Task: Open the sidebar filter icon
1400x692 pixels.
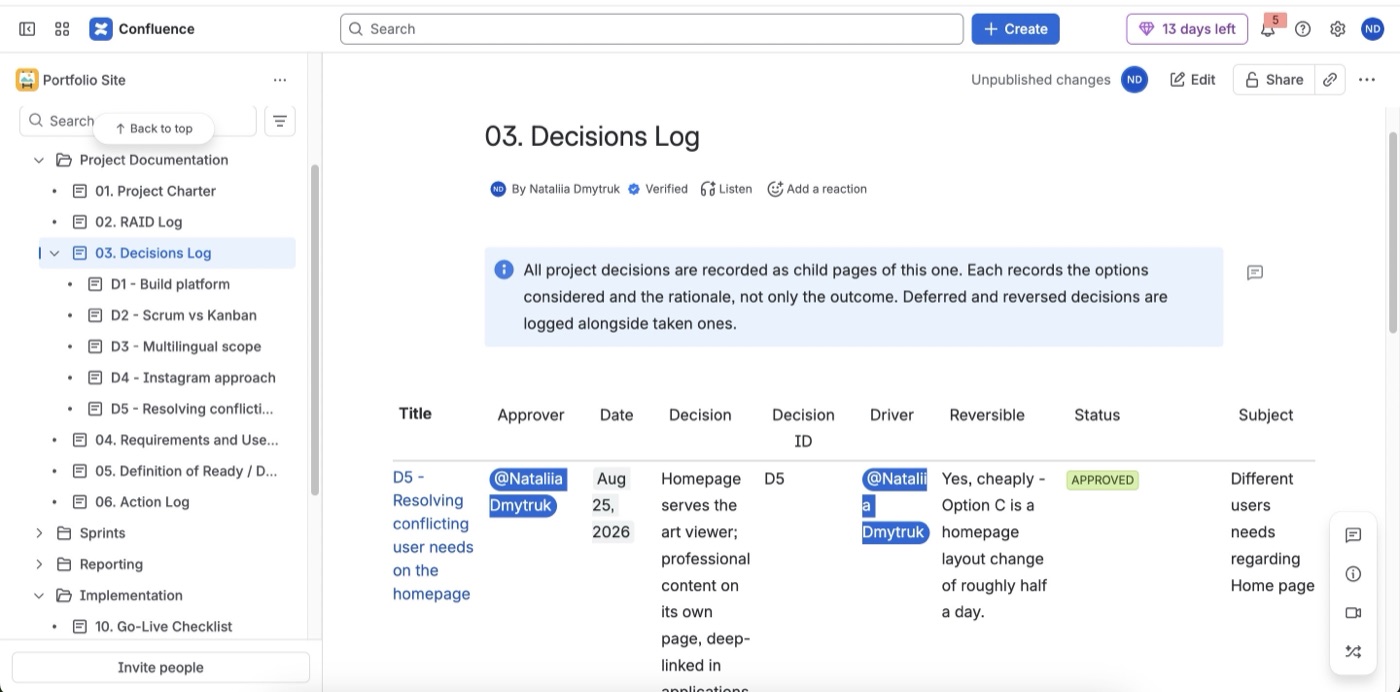Action: coord(280,121)
